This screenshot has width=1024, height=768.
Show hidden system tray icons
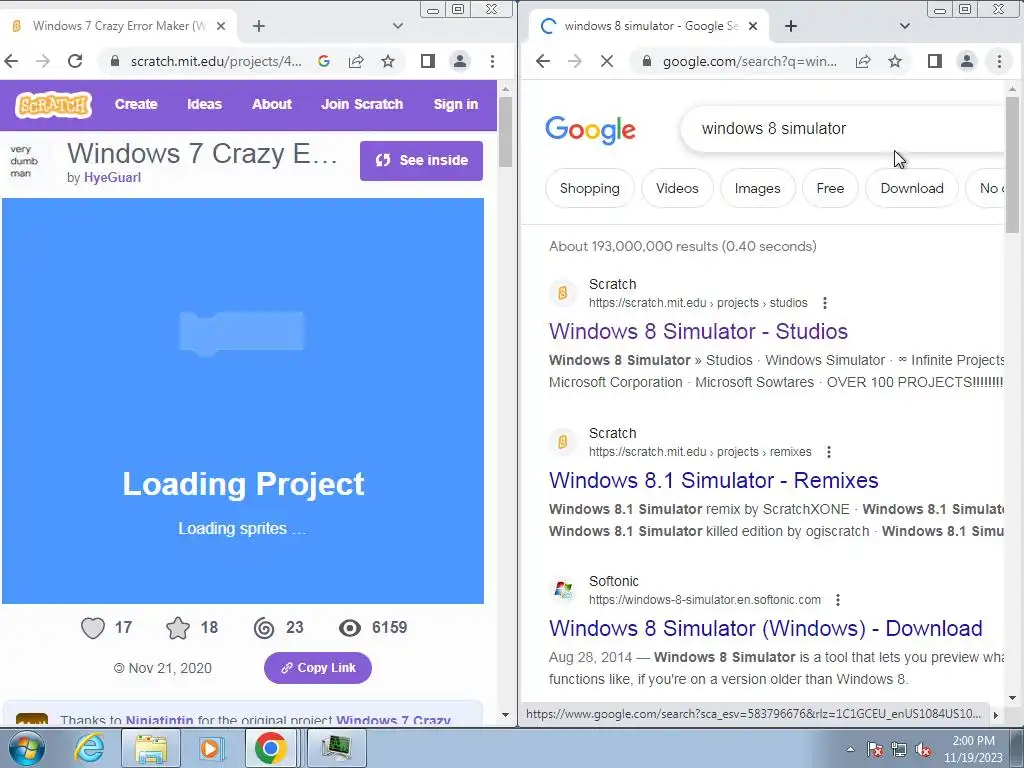point(850,749)
